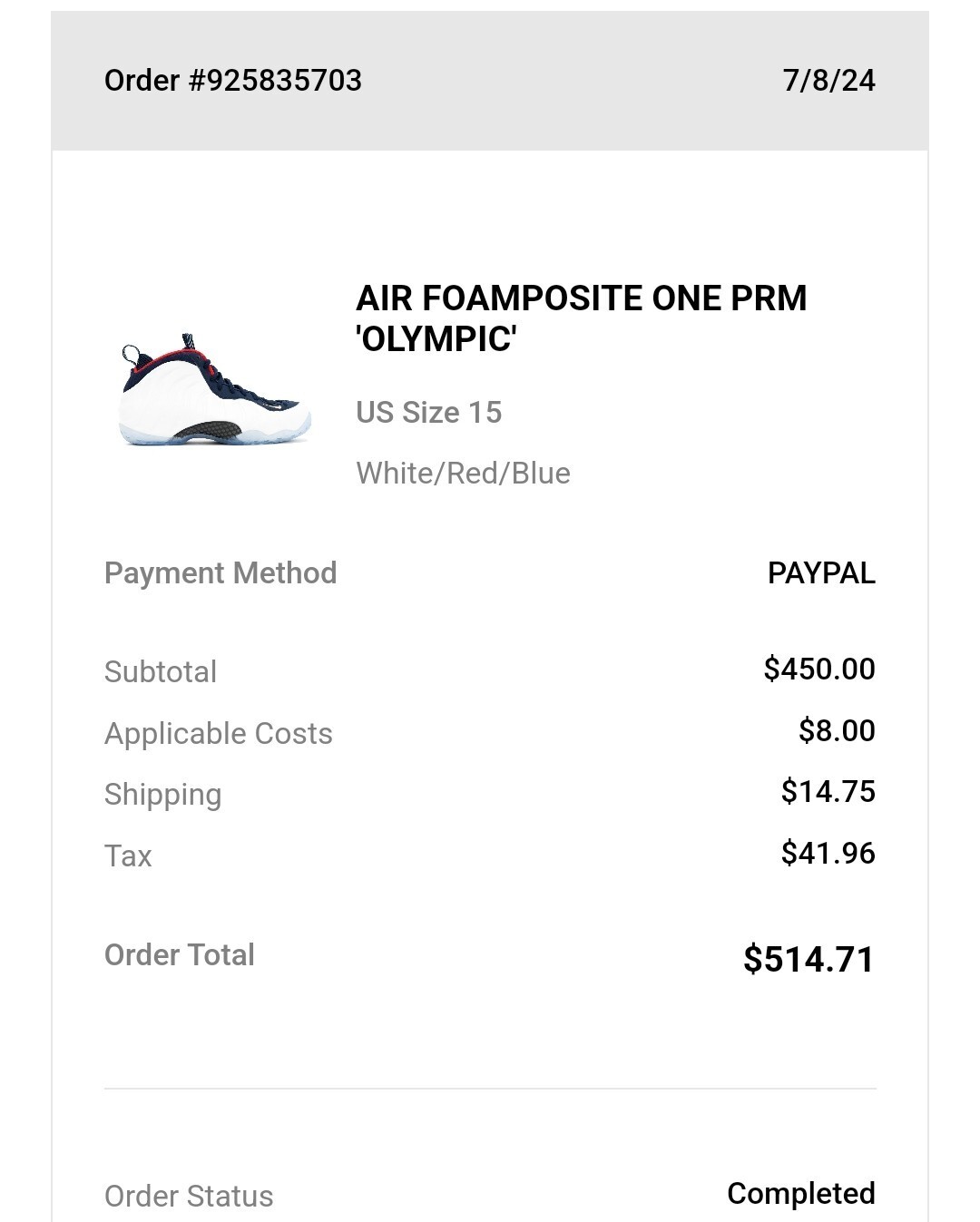Select the Order #925835703 header text
Screen dimensions: 980x1222
[x=233, y=80]
